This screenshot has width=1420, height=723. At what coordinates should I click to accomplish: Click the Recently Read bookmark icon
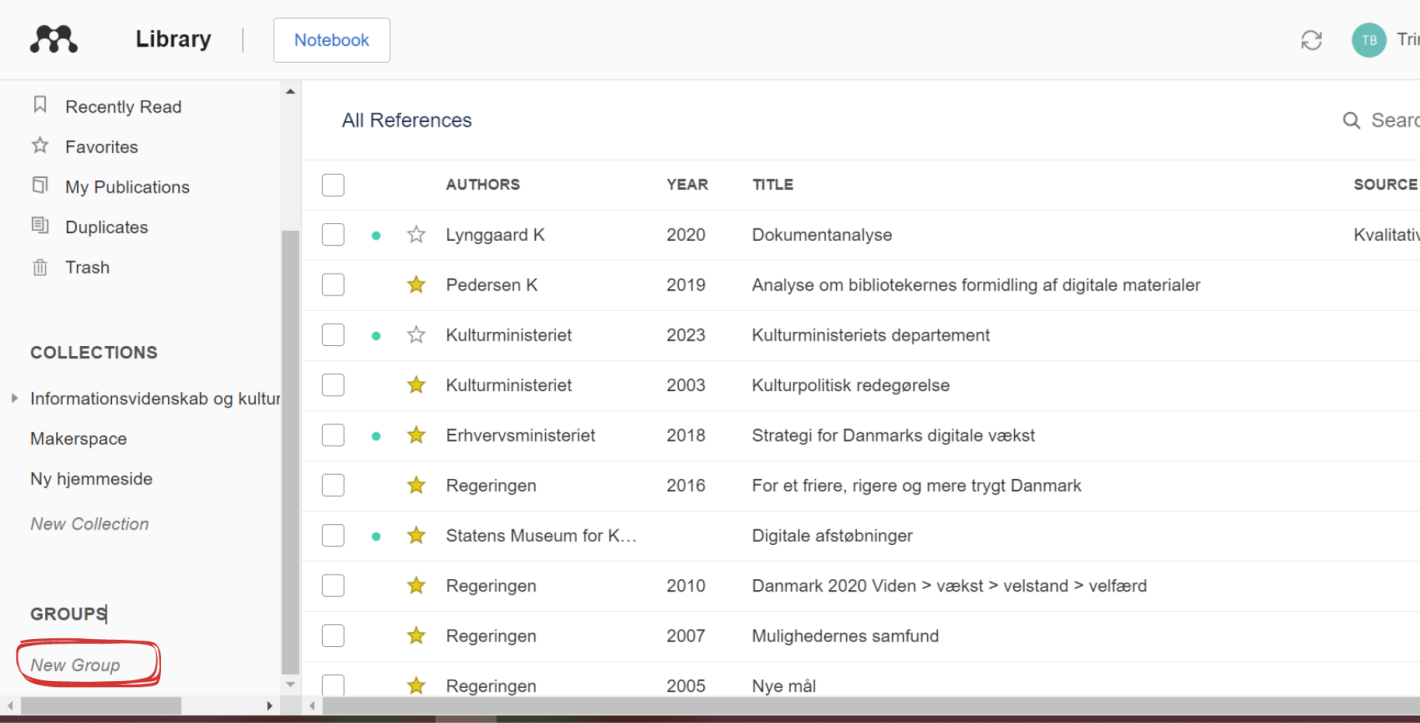(x=40, y=105)
